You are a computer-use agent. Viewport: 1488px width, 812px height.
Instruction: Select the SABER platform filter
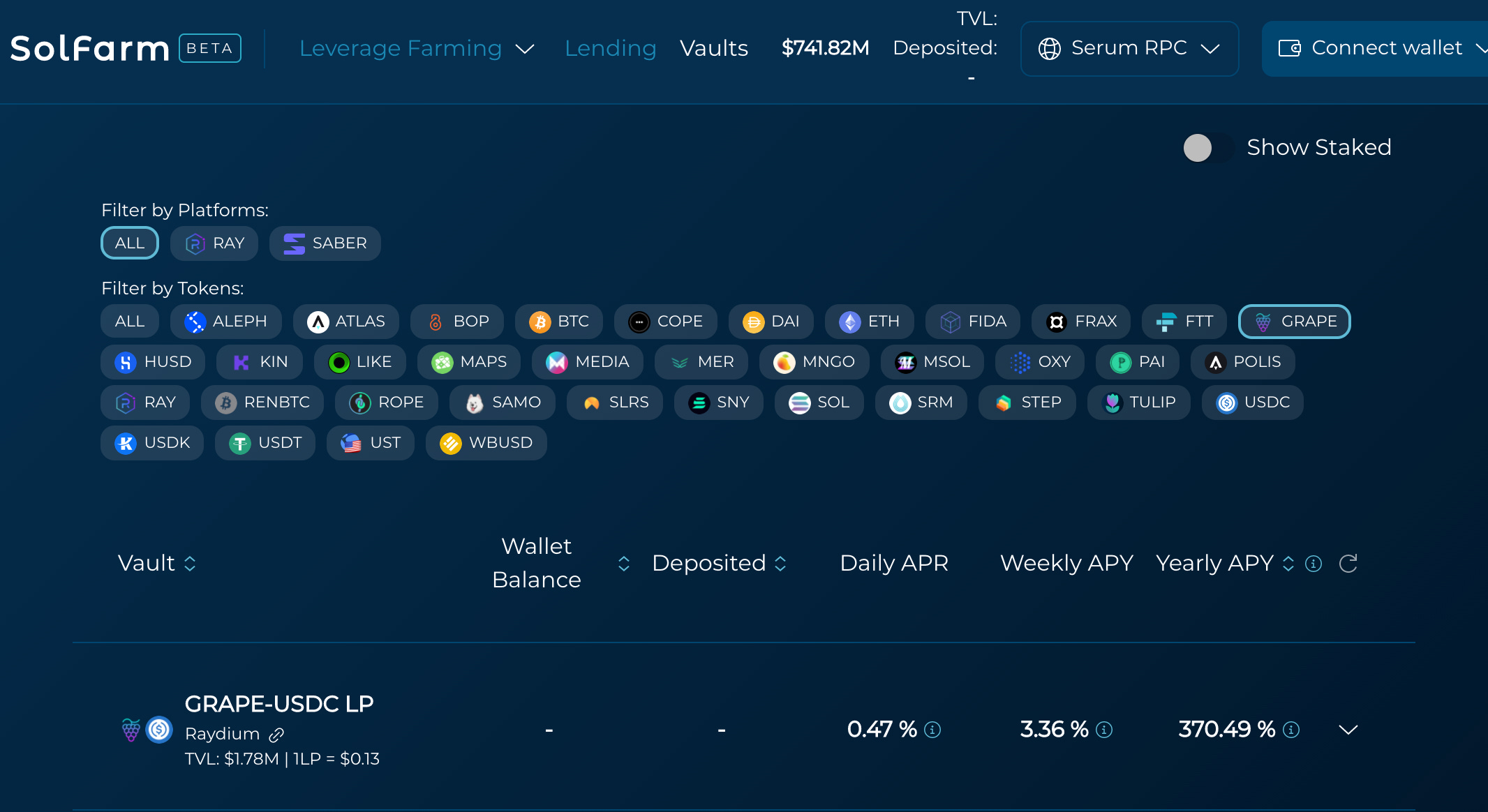point(325,243)
